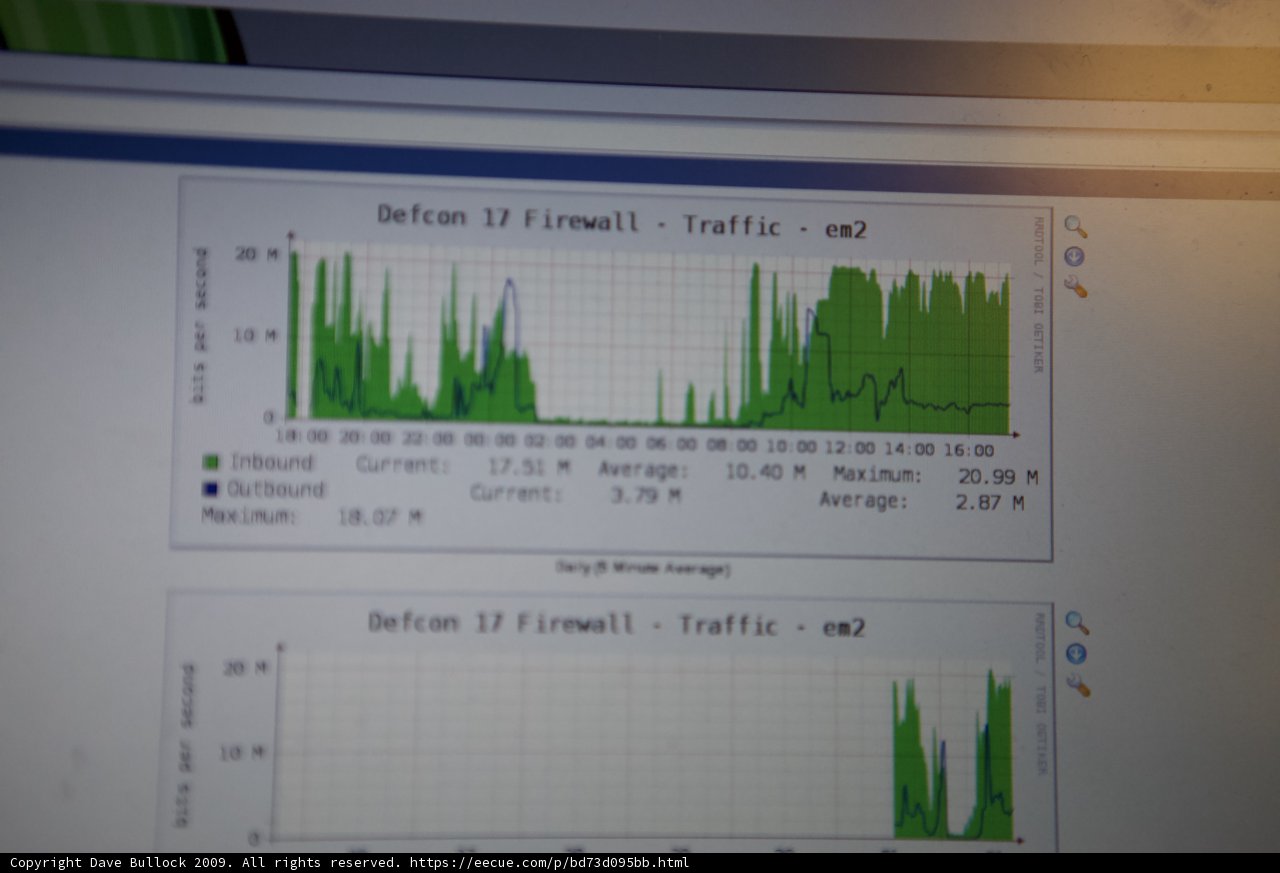Click the 10 M label on daily graph
Image resolution: width=1280 pixels, height=873 pixels.
[256, 335]
